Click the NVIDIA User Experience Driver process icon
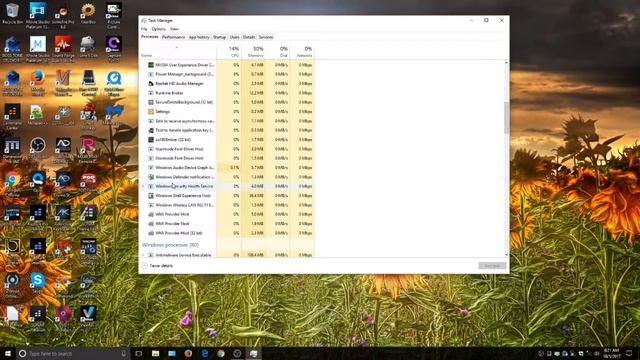 click(151, 65)
